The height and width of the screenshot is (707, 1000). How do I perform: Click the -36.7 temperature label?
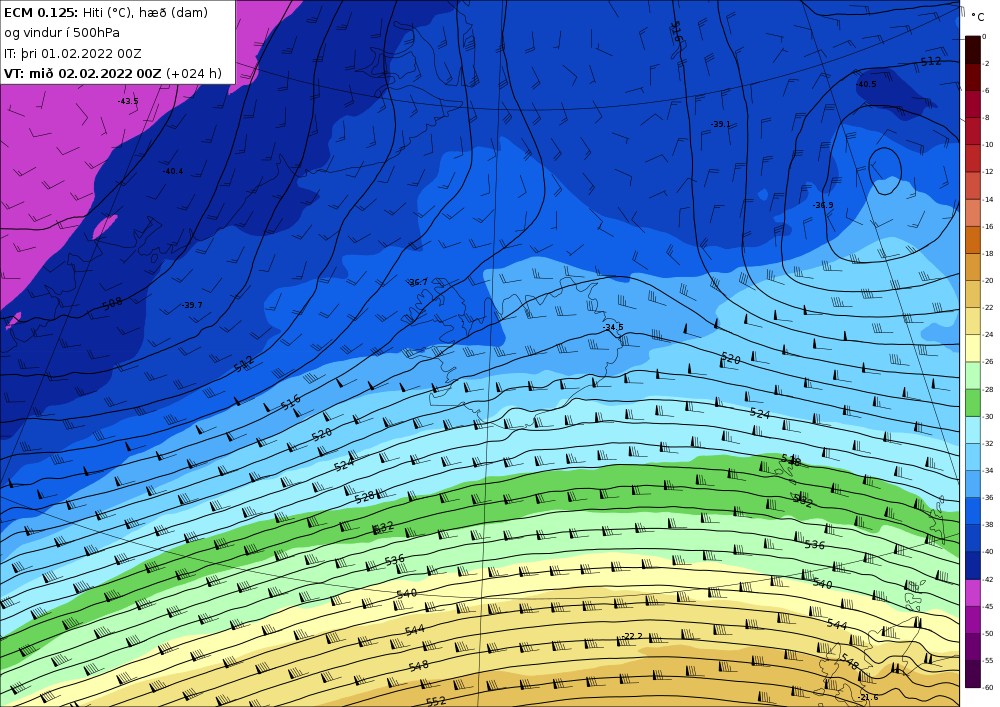[418, 282]
